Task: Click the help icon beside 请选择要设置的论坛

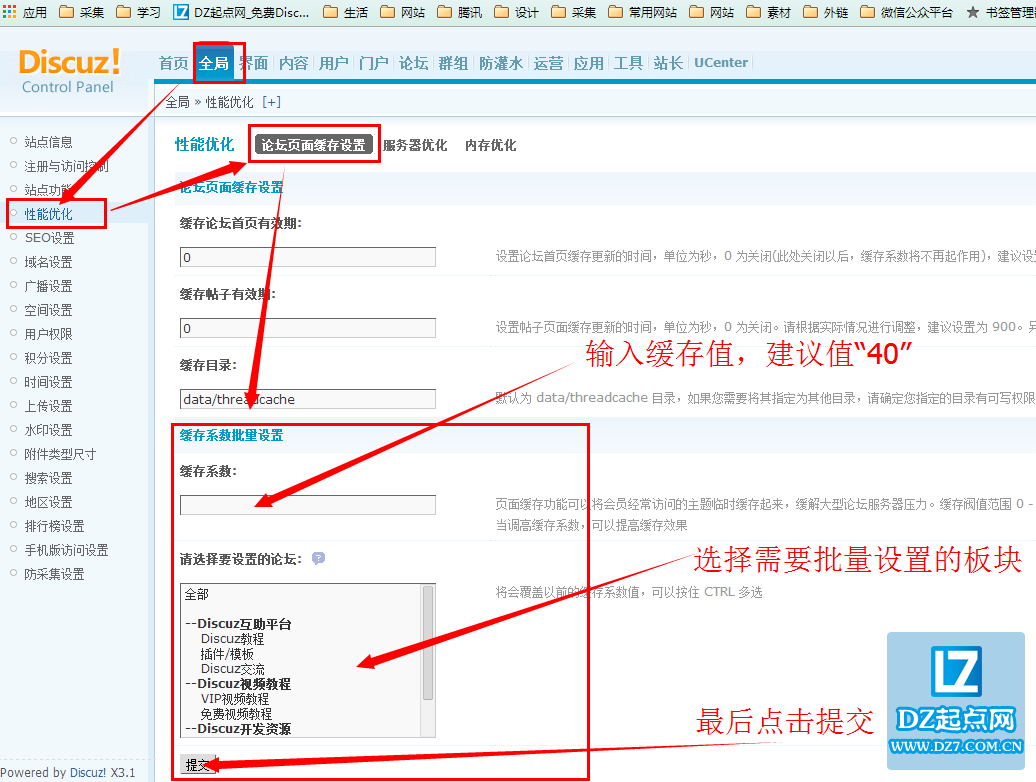Action: [x=318, y=558]
